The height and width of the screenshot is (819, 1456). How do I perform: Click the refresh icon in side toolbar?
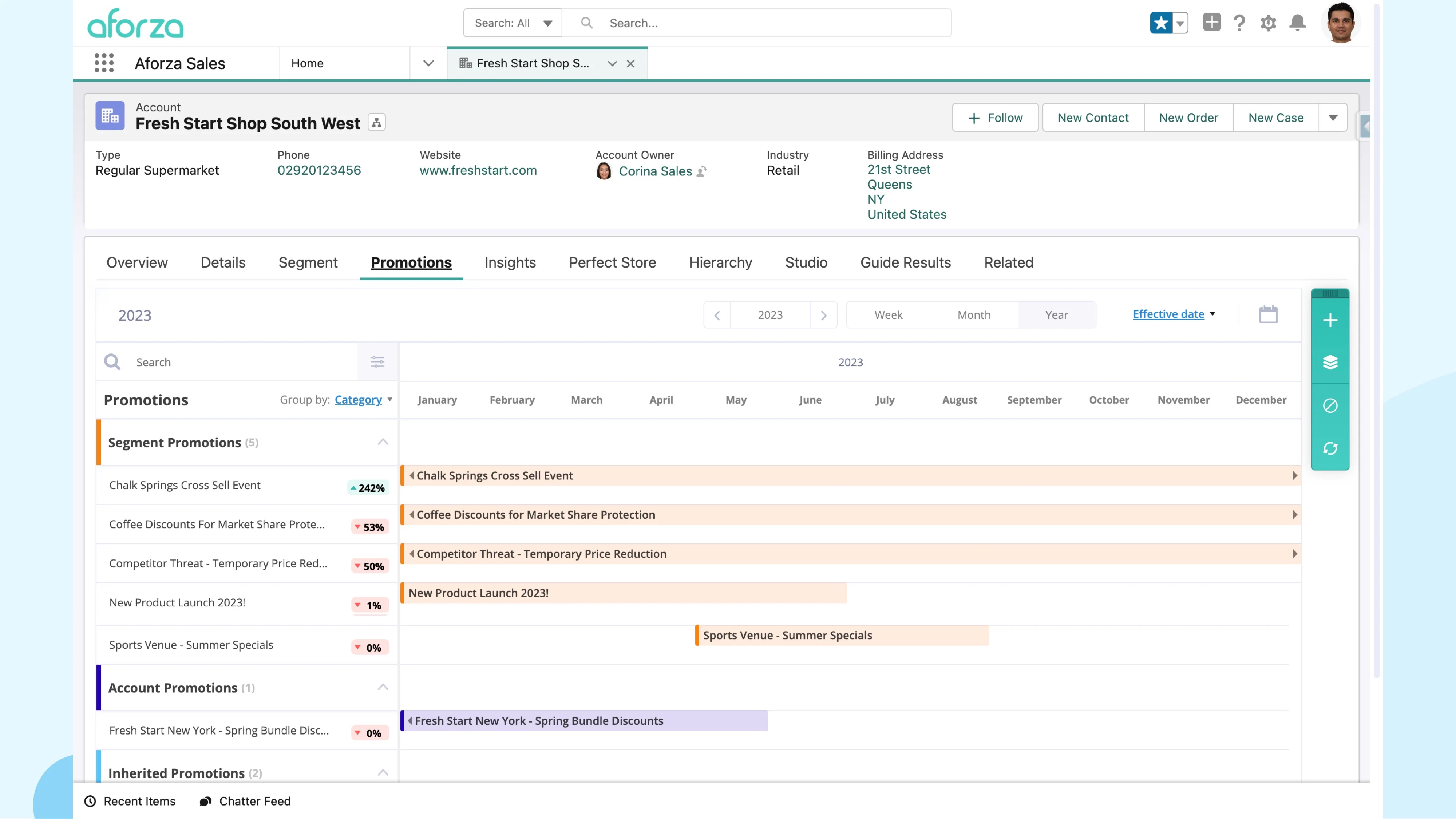(x=1330, y=448)
